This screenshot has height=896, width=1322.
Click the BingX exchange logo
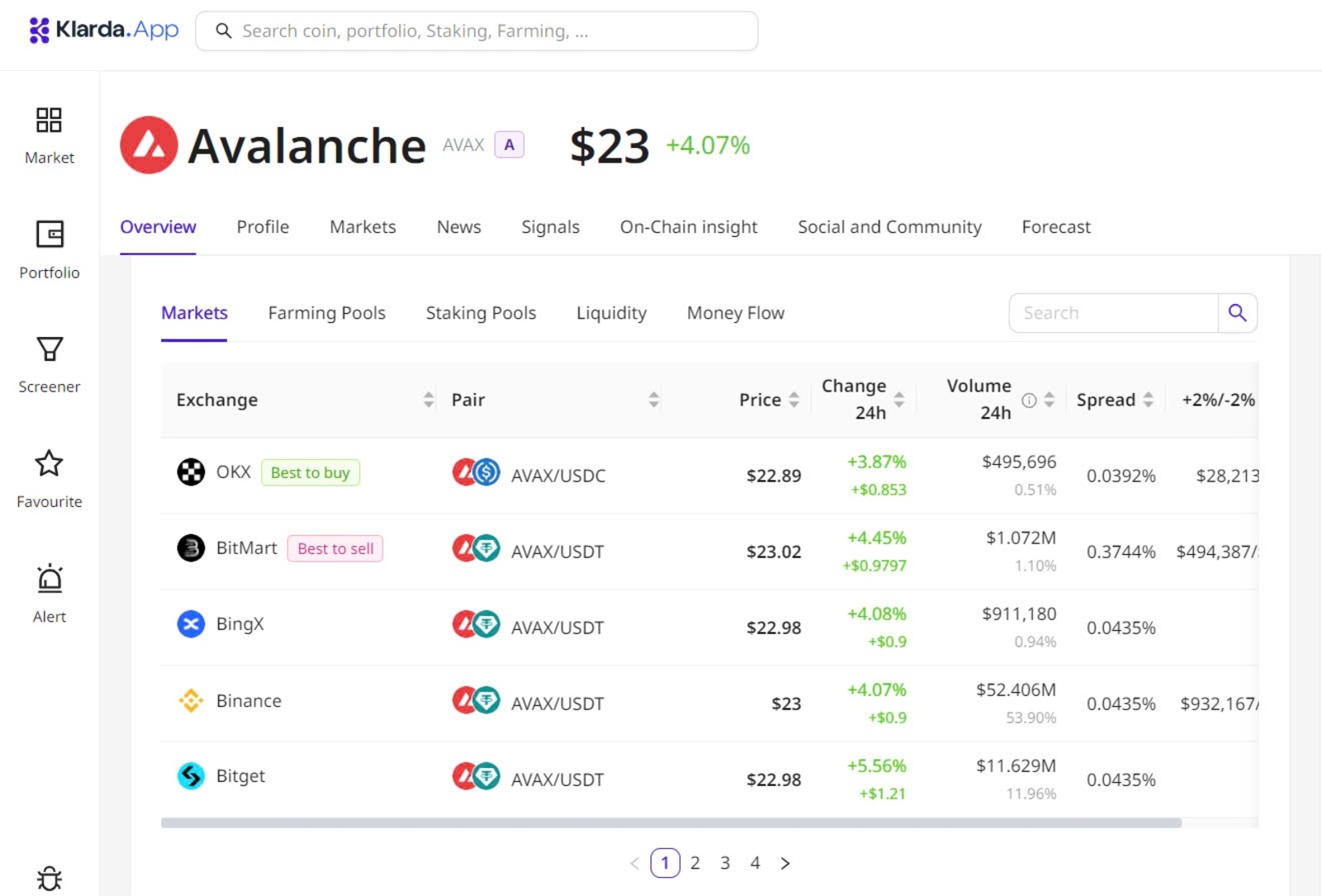191,624
